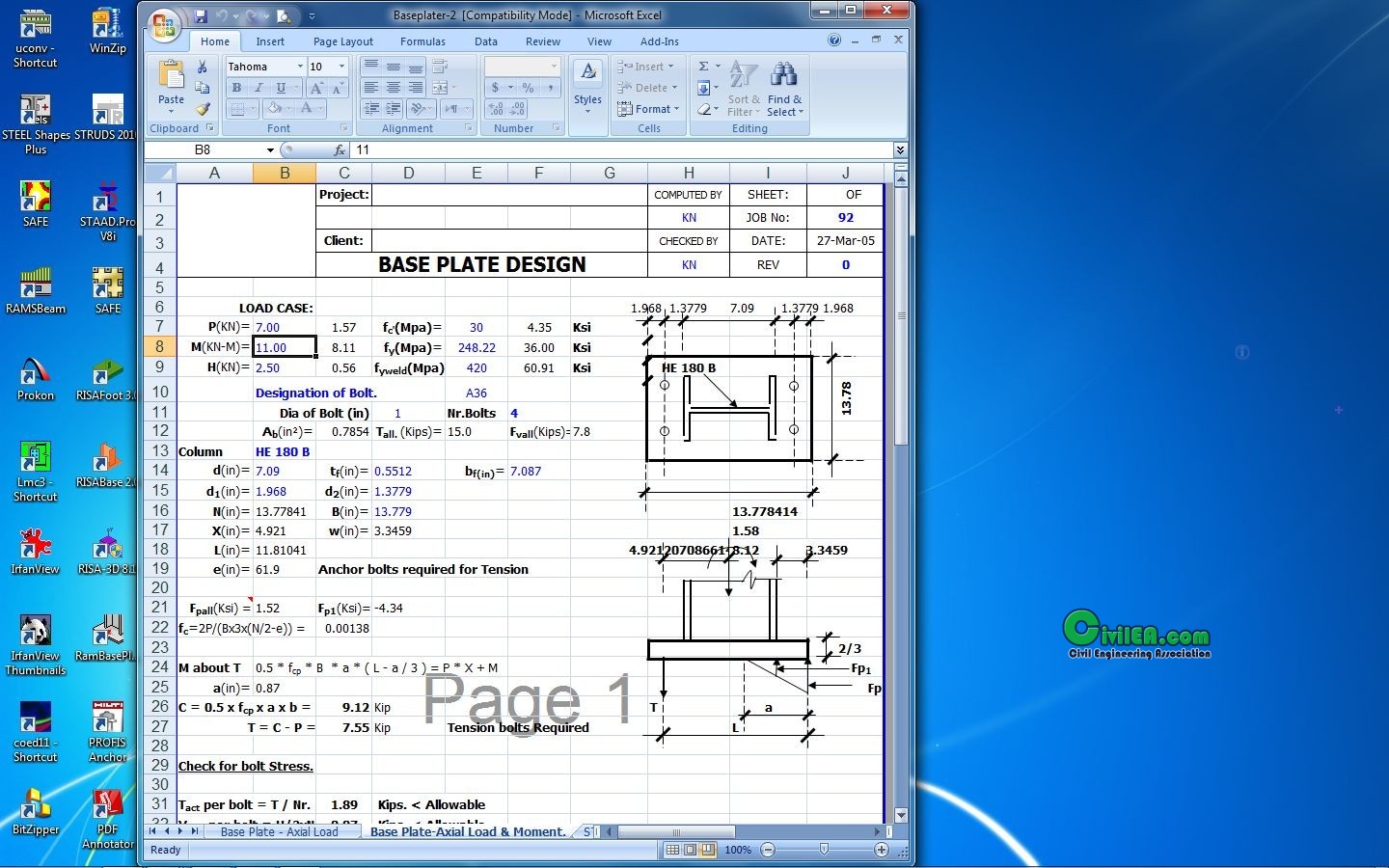Image resolution: width=1389 pixels, height=868 pixels.
Task: Apply bold formatting to cell B8
Action: (x=236, y=88)
